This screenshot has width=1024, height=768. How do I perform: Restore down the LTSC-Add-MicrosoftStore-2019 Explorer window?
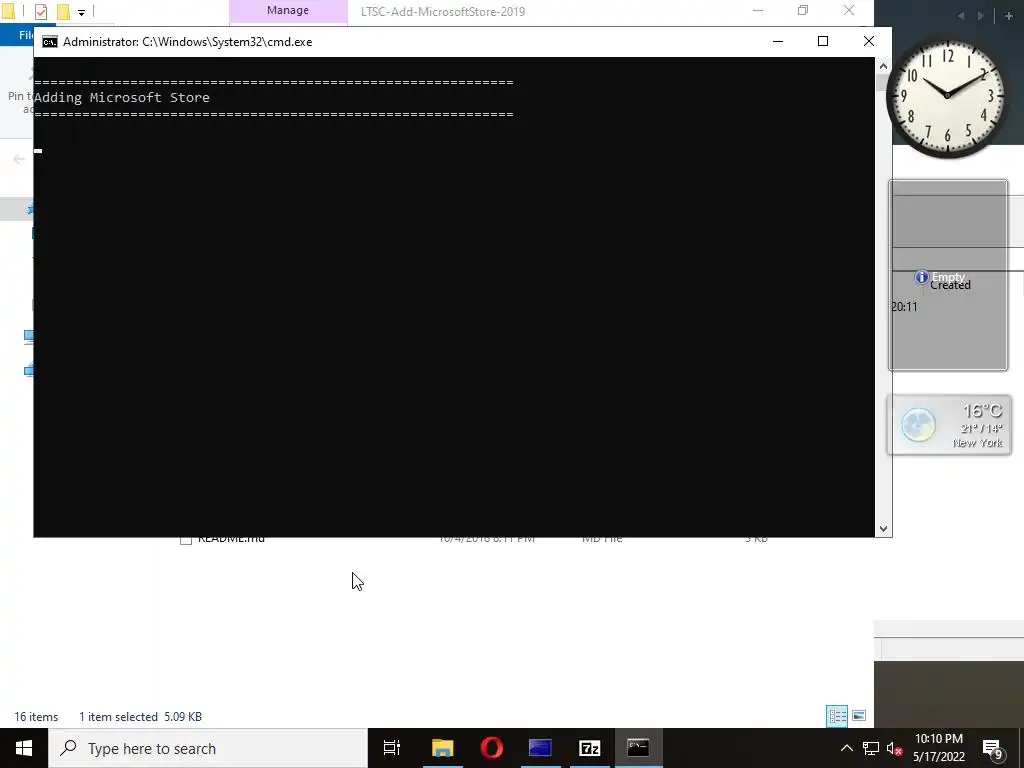(803, 10)
